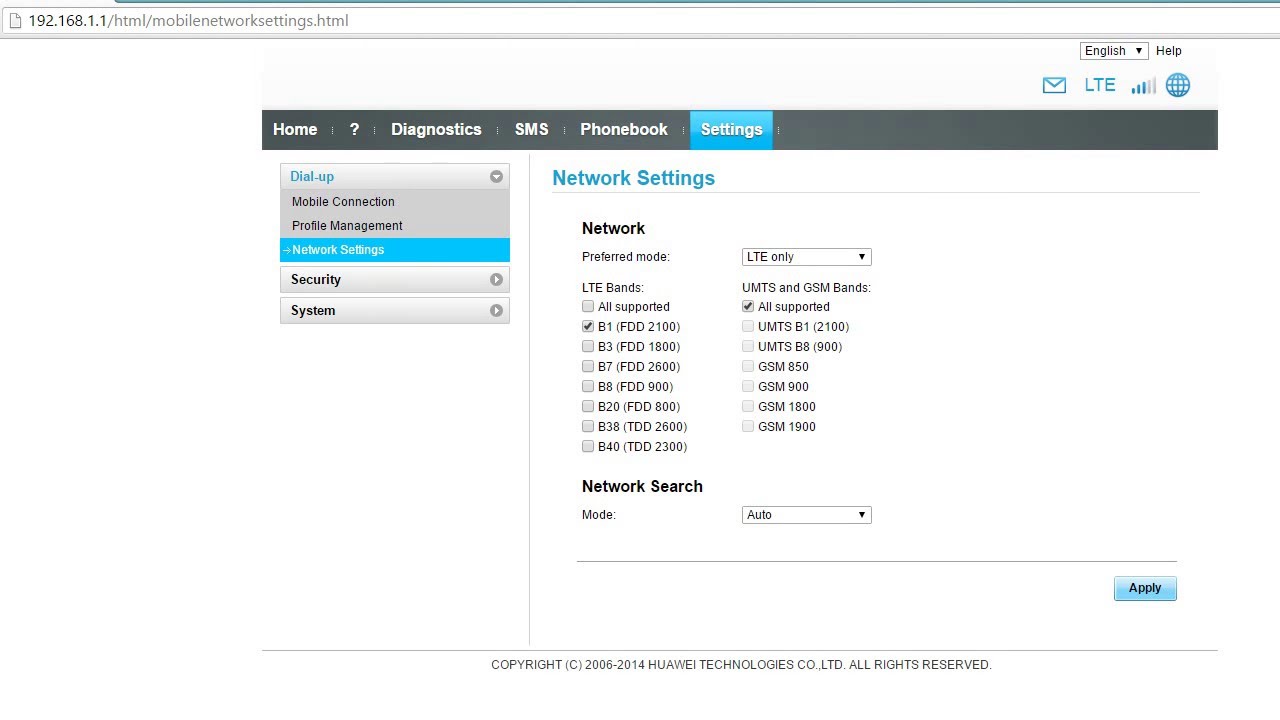Tick the B40 (TDD 2300) checkbox
Viewport: 1280px width, 720px height.
point(588,447)
